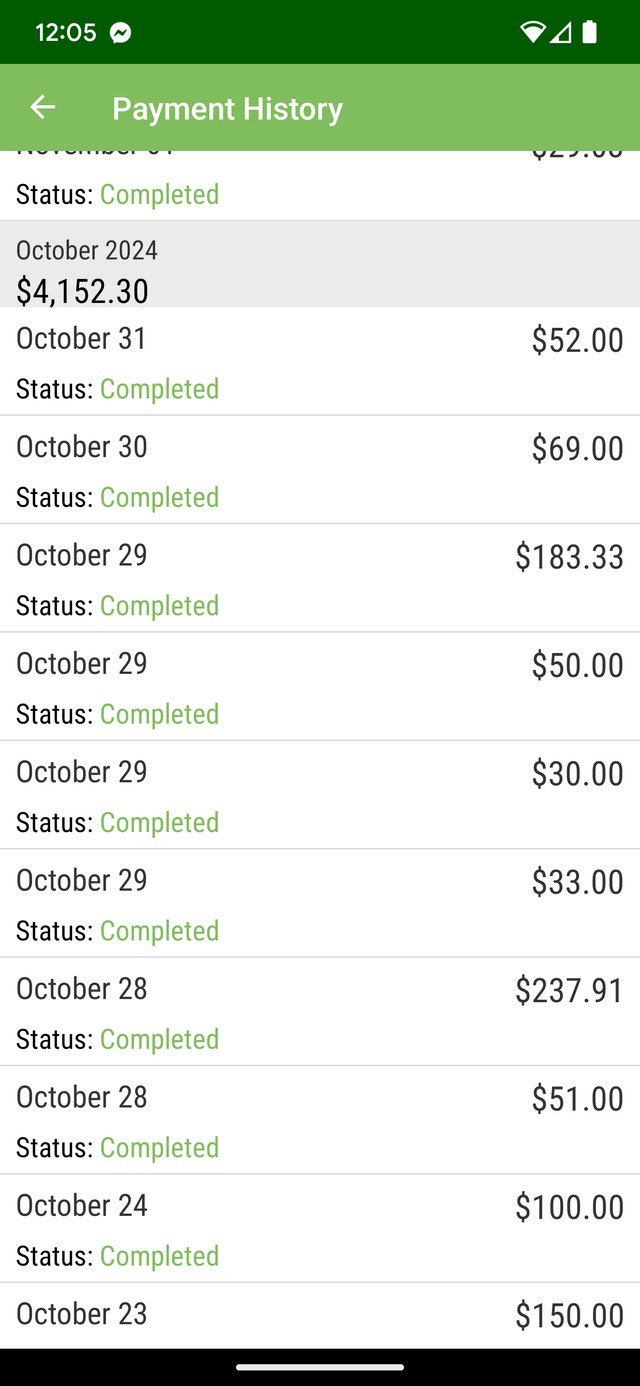Tap the $33.00 amount
Image resolution: width=640 pixels, height=1386 pixels.
click(577, 882)
